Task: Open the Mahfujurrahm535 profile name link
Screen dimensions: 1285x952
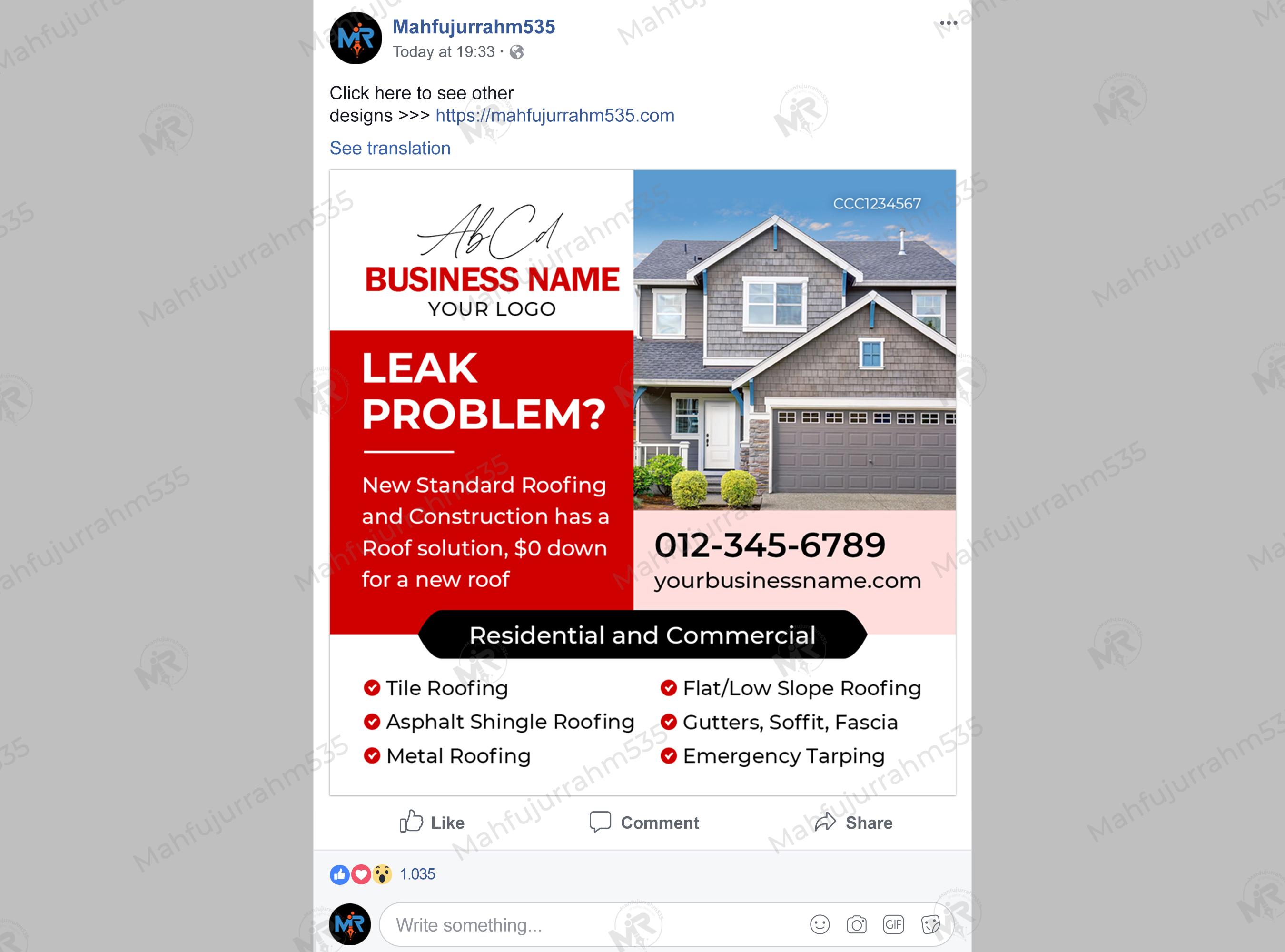Action: click(x=474, y=27)
